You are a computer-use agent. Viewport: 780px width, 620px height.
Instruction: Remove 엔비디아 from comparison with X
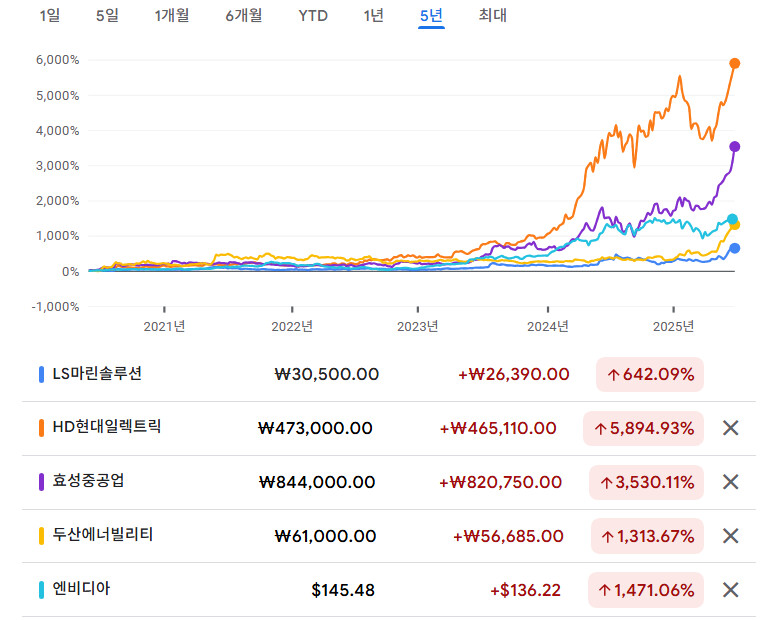pyautogui.click(x=730, y=590)
